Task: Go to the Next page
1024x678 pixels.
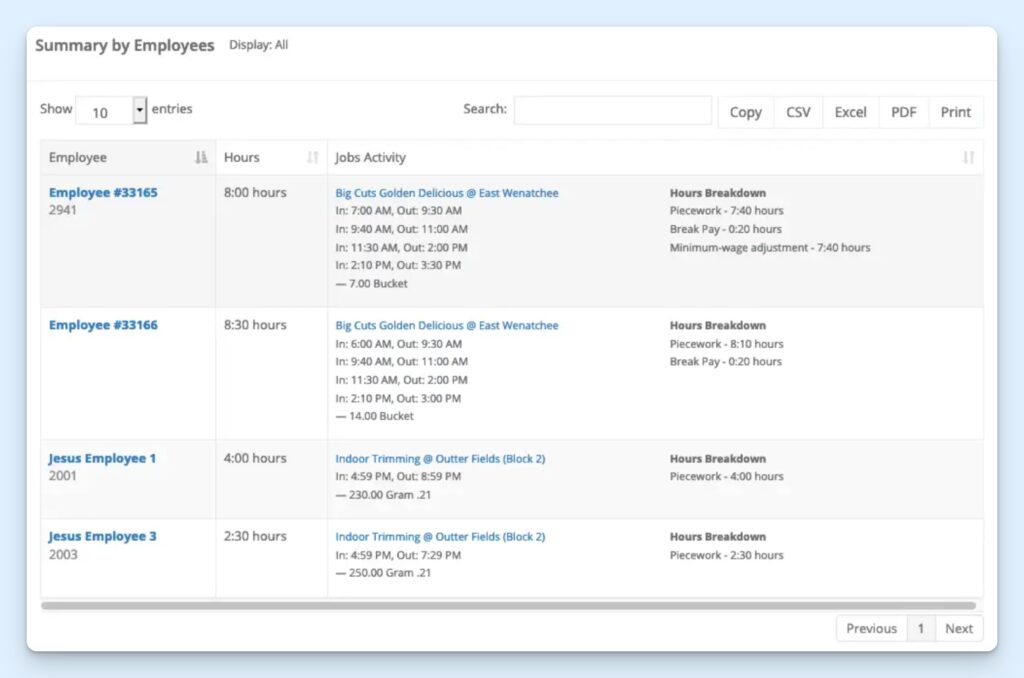Action: 958,628
